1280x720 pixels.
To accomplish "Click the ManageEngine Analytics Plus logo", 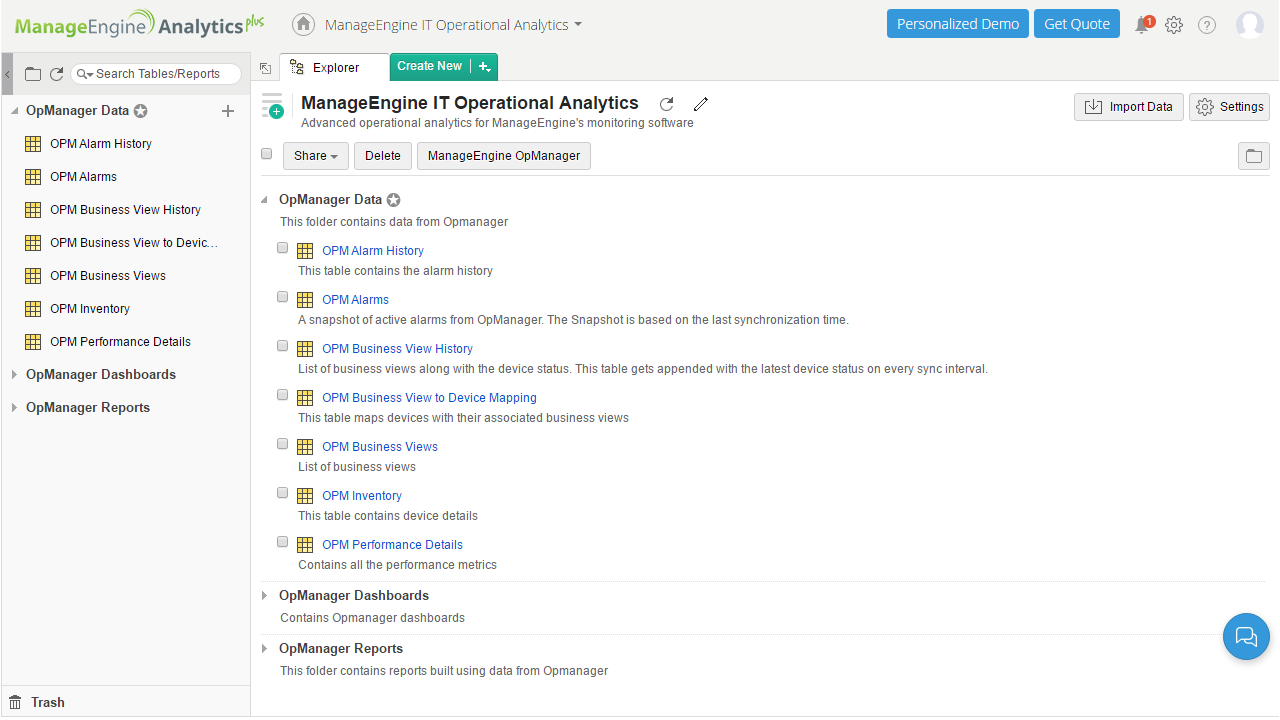I will (x=139, y=24).
